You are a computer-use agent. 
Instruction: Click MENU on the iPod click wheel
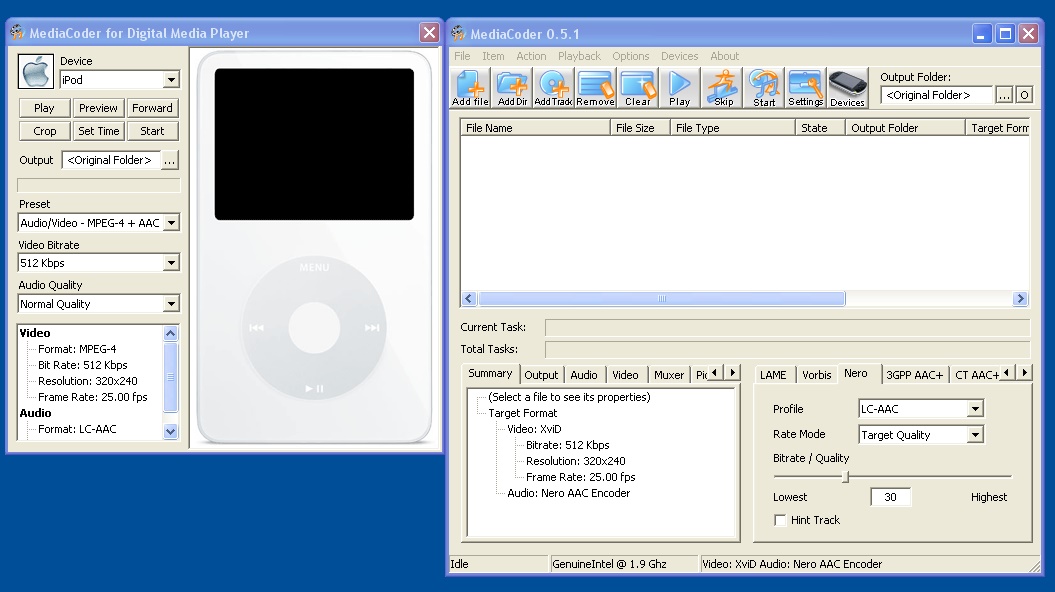click(314, 267)
